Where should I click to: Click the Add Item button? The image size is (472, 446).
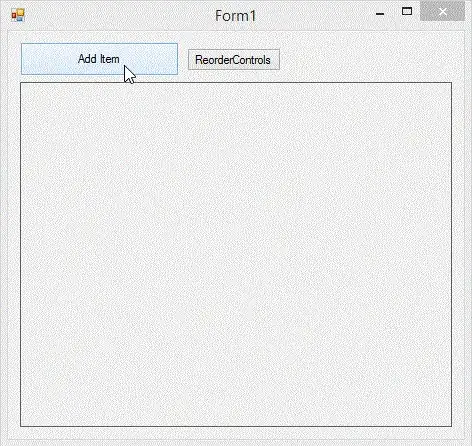click(x=99, y=59)
